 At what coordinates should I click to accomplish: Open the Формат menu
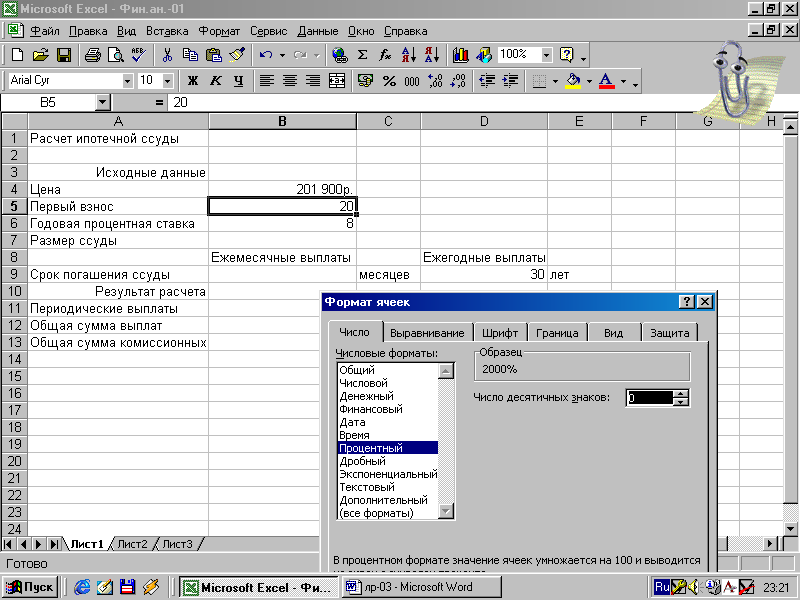(219, 31)
